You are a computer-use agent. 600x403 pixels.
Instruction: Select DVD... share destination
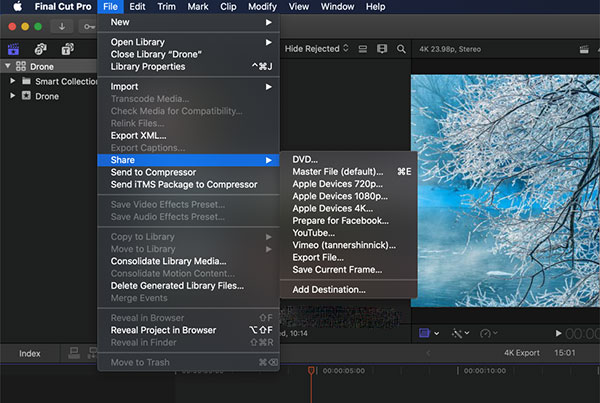click(x=349, y=159)
